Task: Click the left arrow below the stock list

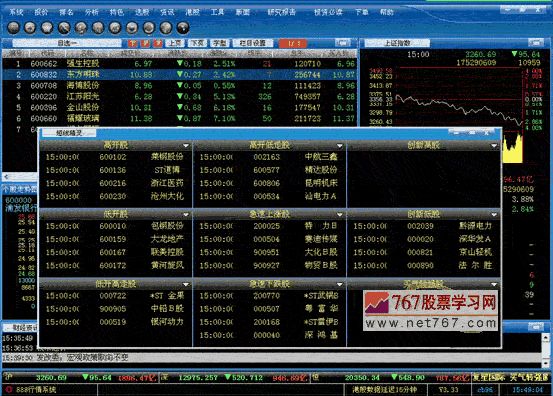Action: [7, 176]
